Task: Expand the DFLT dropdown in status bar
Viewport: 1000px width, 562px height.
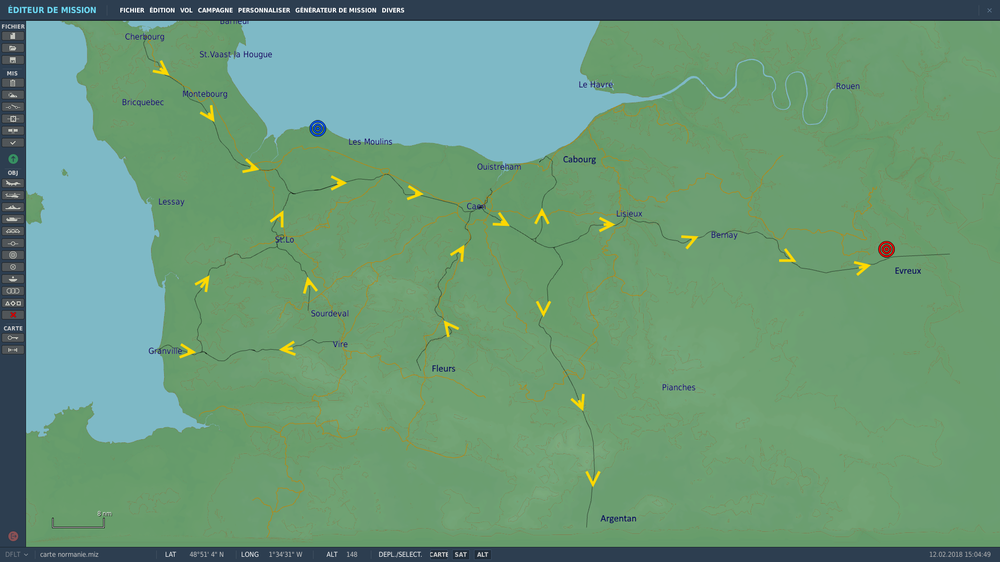Action: 17,554
